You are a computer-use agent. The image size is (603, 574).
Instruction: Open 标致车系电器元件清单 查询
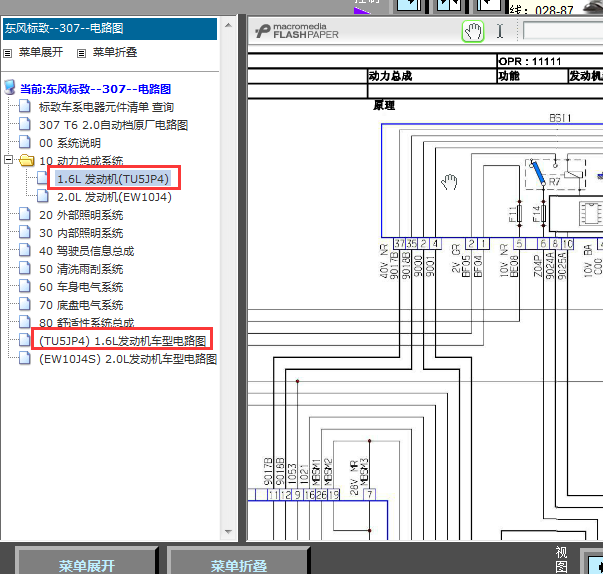(x=106, y=107)
